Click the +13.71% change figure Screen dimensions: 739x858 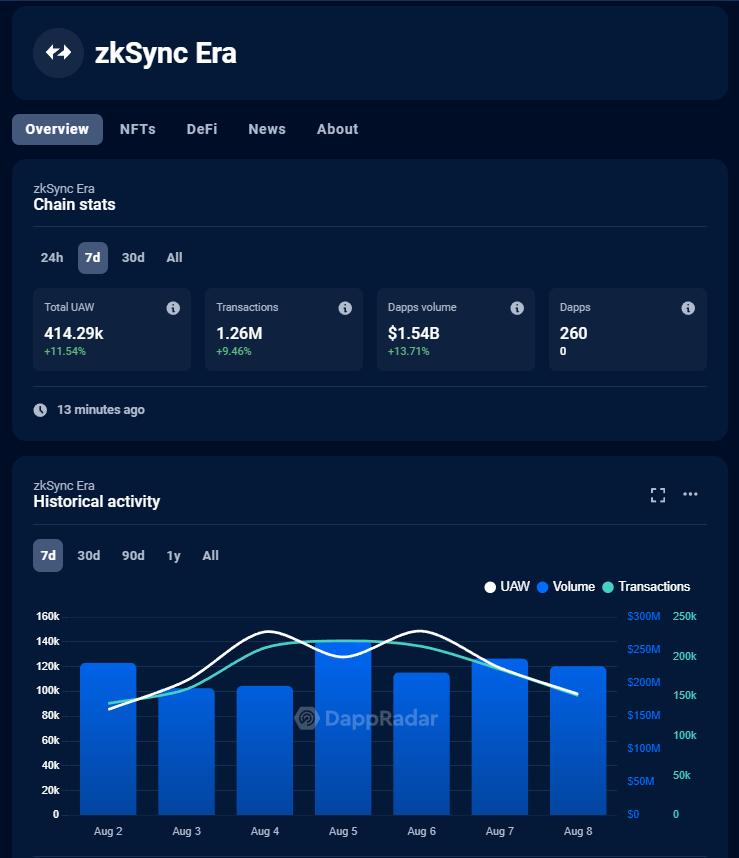click(409, 351)
